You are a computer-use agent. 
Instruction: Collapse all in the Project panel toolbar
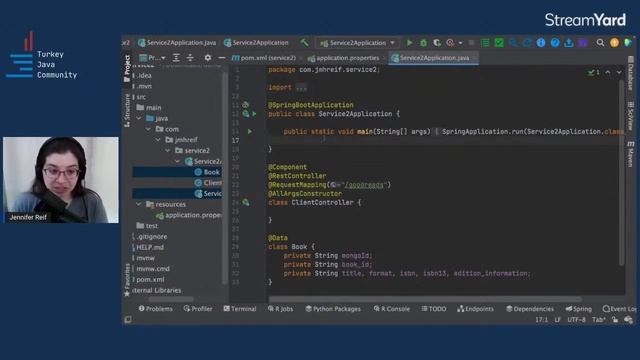point(190,58)
